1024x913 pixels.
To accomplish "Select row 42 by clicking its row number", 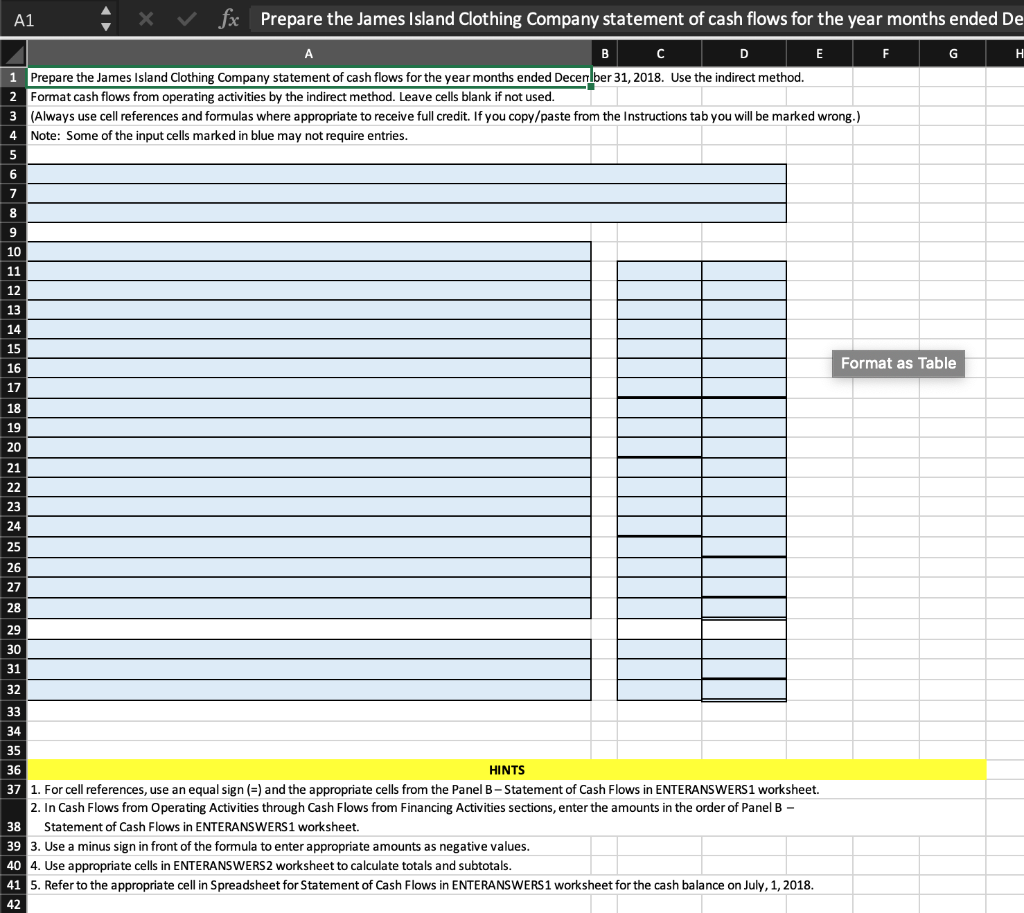I will coord(11,903).
